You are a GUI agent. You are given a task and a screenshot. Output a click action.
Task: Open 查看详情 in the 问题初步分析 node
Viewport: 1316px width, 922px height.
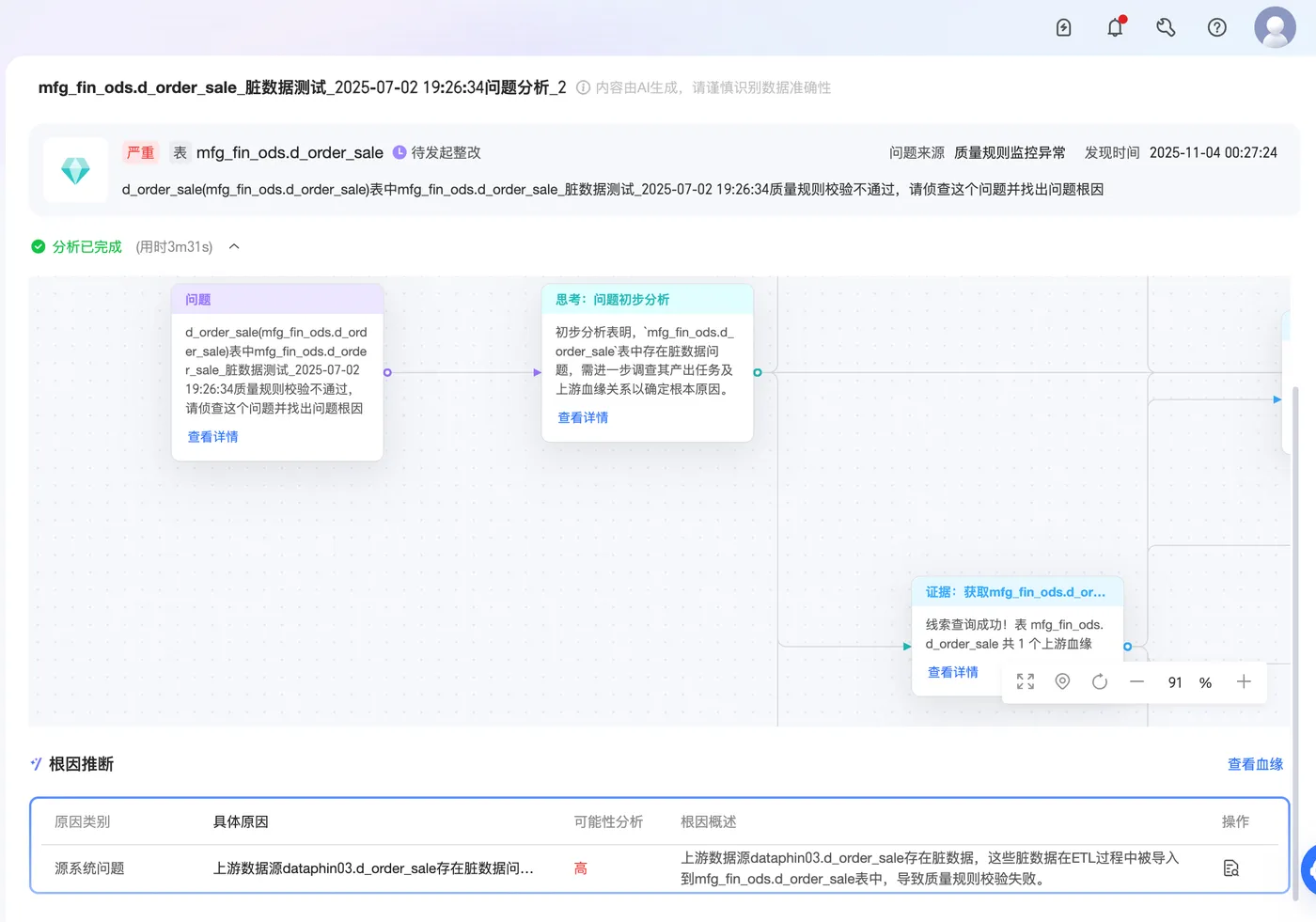pyautogui.click(x=583, y=418)
